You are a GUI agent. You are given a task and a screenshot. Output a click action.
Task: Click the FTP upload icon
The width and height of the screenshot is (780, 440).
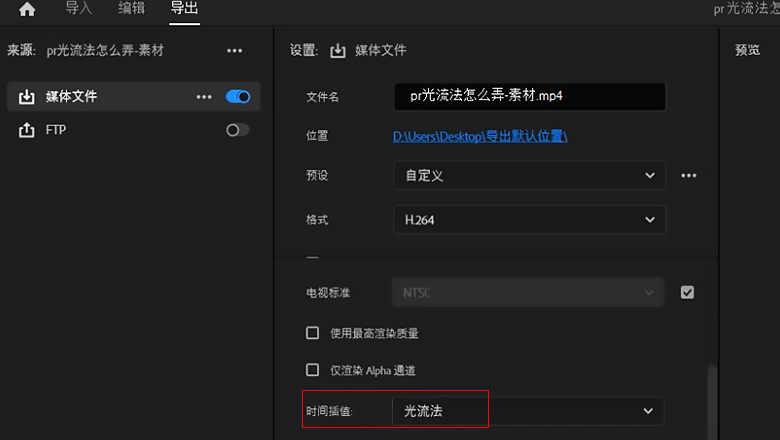click(x=27, y=130)
